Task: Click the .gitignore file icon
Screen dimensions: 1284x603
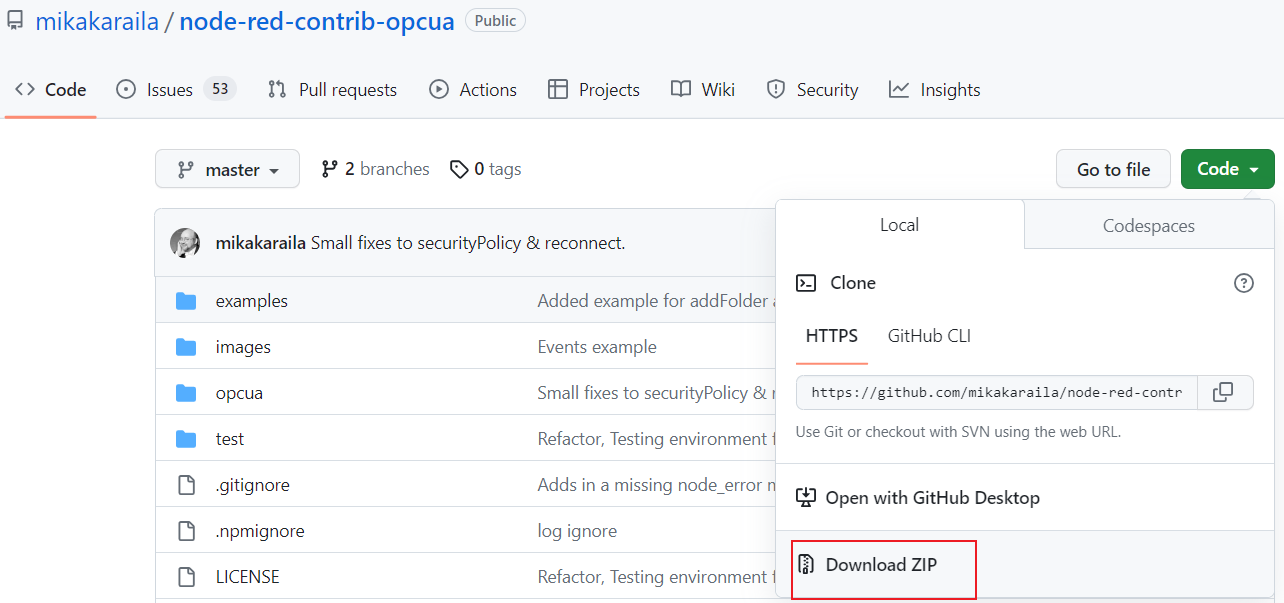Action: tap(186, 485)
